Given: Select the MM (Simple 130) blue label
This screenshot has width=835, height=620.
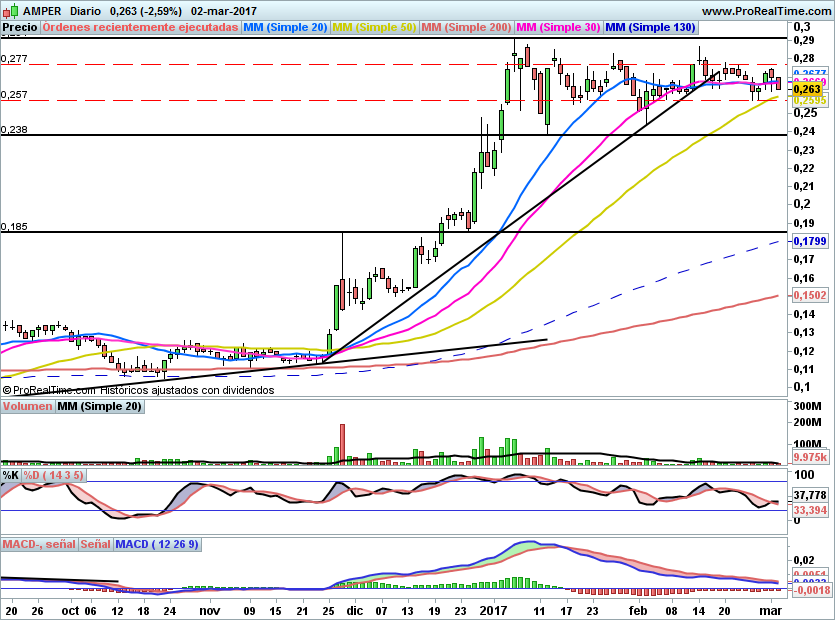Looking at the screenshot, I should (650, 27).
